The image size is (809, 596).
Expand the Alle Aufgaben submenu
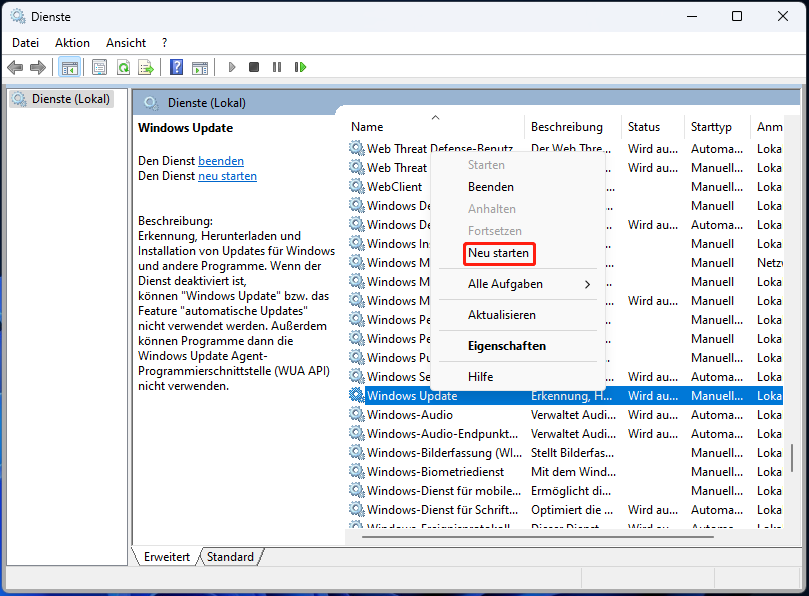(x=517, y=284)
